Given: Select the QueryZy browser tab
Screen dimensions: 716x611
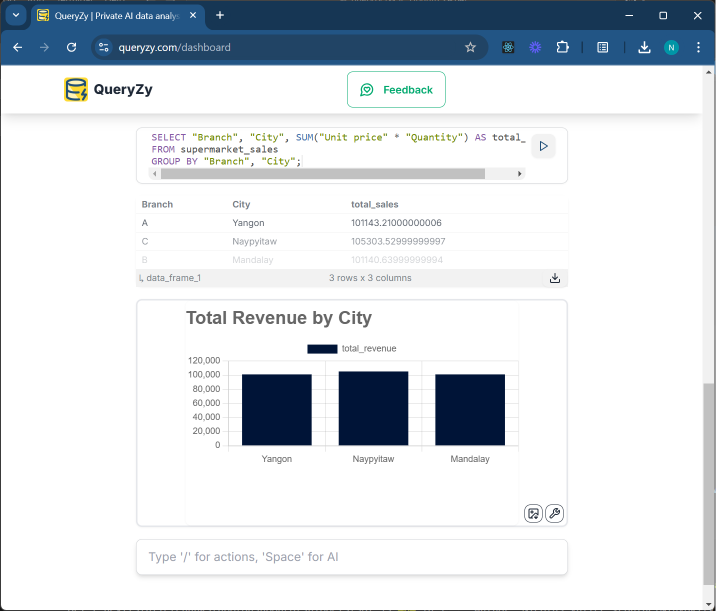Looking at the screenshot, I should coord(110,15).
